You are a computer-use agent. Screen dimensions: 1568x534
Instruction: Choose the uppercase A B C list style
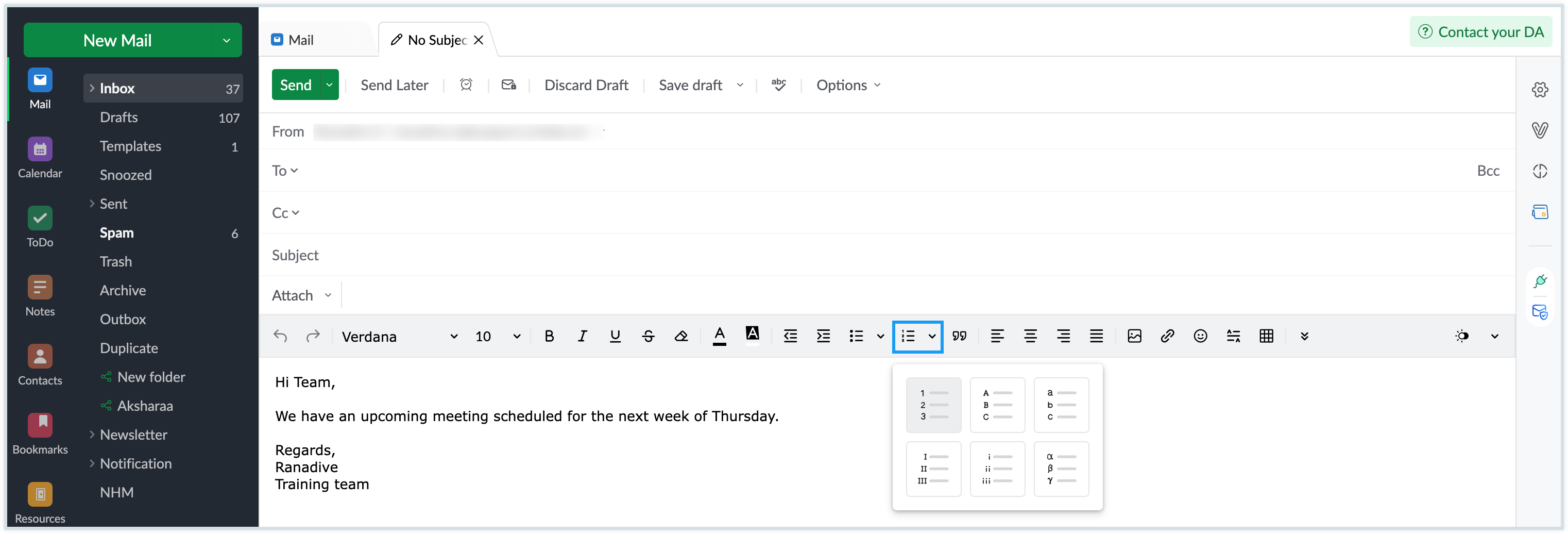997,405
